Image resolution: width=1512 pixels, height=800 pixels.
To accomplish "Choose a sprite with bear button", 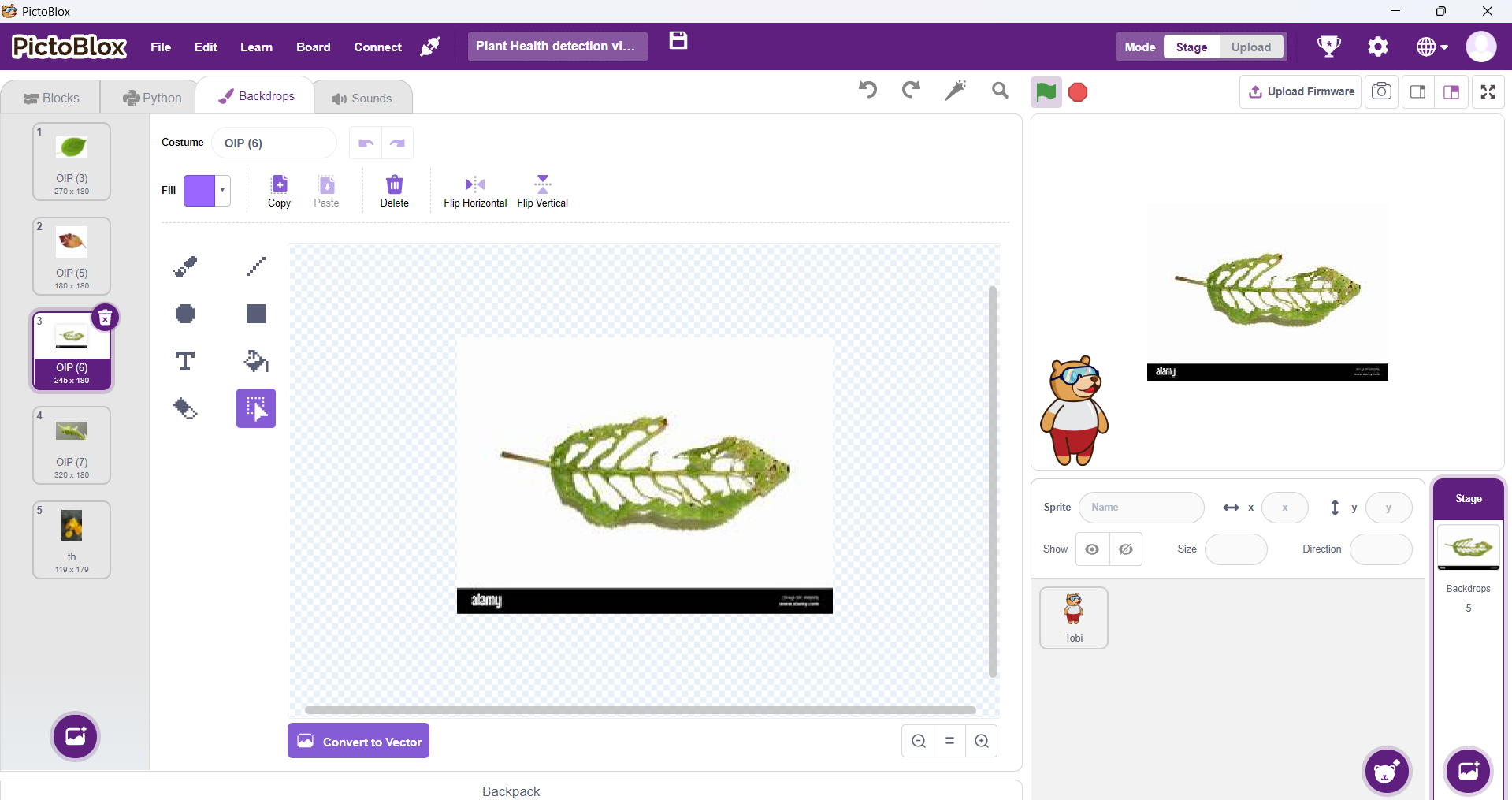I will point(1388,771).
